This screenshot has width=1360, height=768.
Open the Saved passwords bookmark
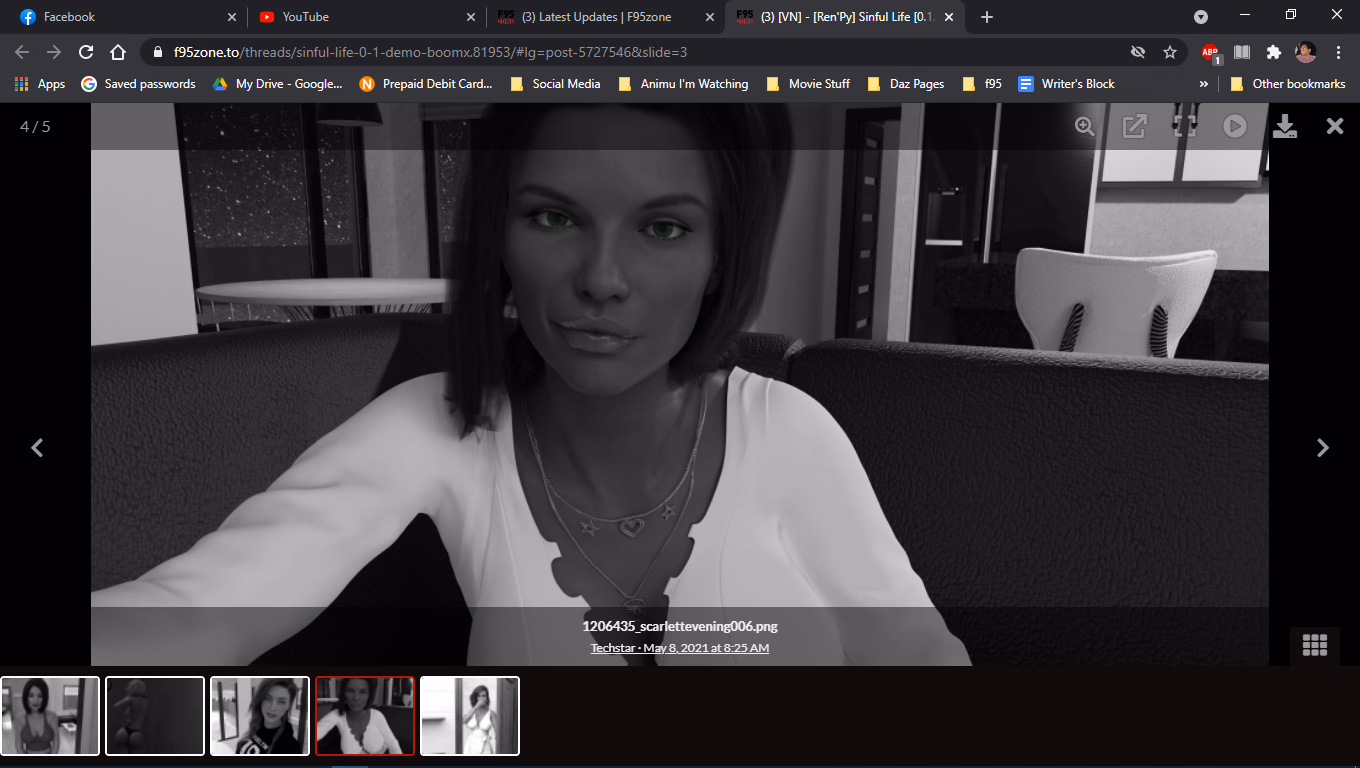point(138,84)
